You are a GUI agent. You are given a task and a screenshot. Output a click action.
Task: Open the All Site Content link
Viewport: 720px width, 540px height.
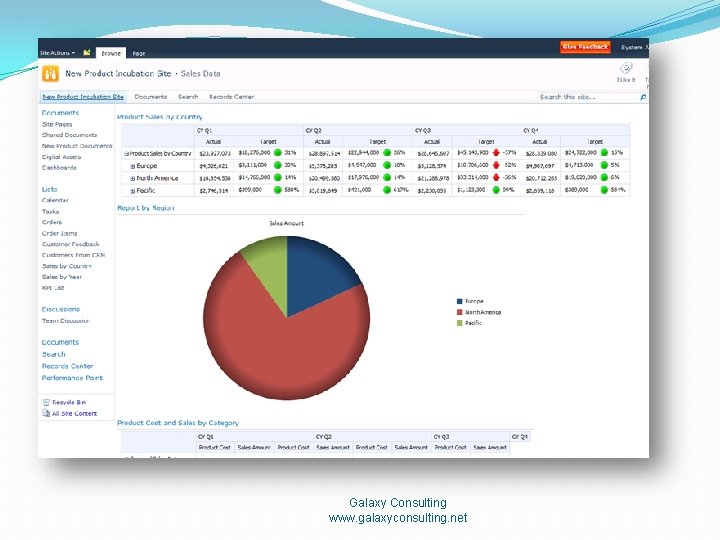[x=74, y=413]
